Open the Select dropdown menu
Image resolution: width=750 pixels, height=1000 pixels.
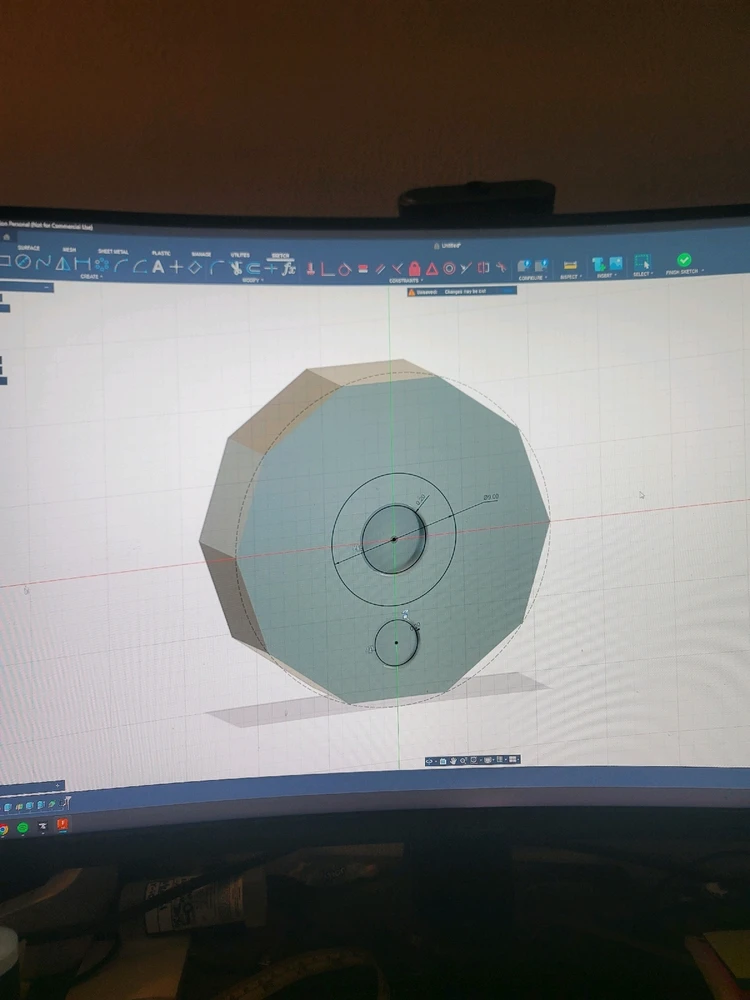point(642,274)
